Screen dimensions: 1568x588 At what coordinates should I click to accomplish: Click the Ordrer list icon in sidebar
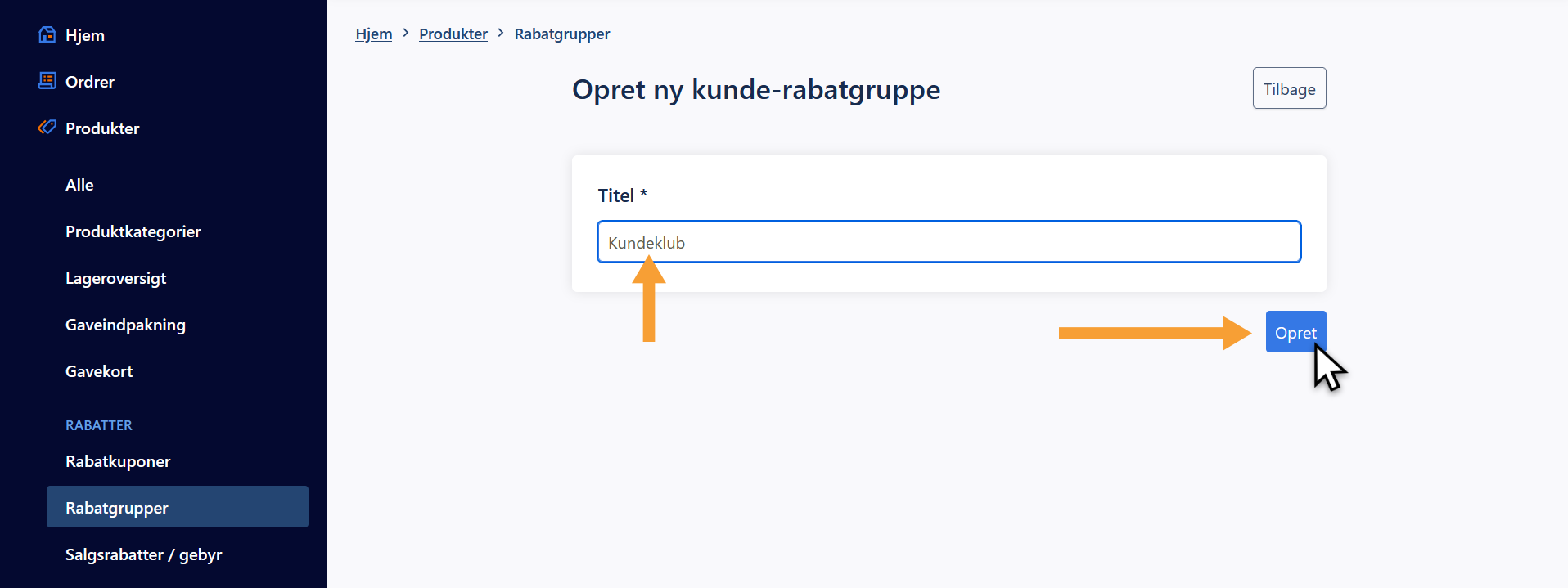[47, 81]
